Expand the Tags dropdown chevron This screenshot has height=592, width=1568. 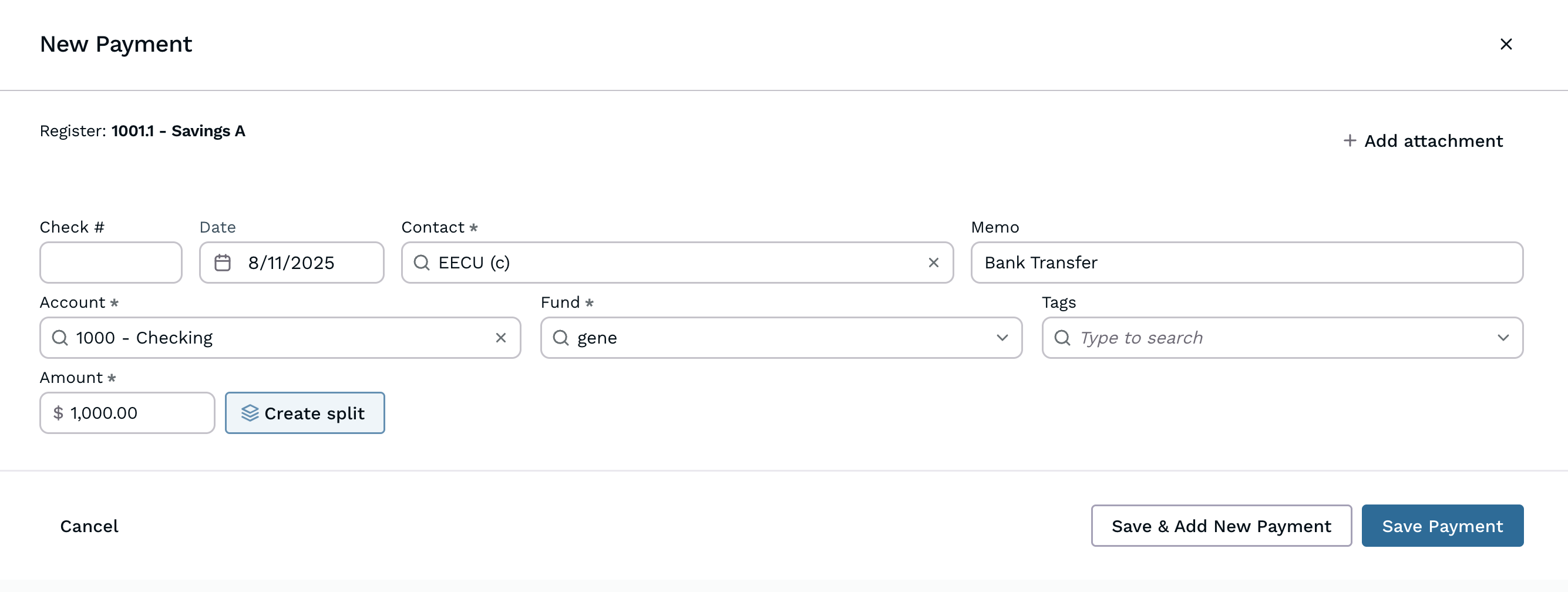[x=1503, y=338]
